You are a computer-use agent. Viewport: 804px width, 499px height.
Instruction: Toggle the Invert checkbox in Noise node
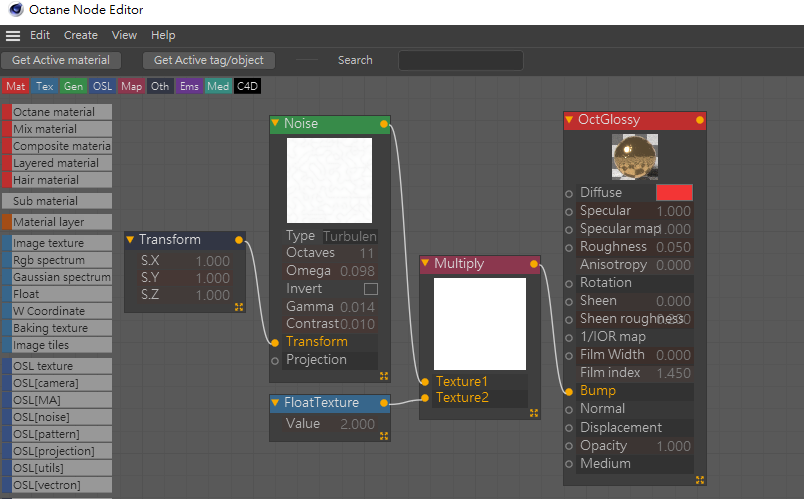[371, 289]
